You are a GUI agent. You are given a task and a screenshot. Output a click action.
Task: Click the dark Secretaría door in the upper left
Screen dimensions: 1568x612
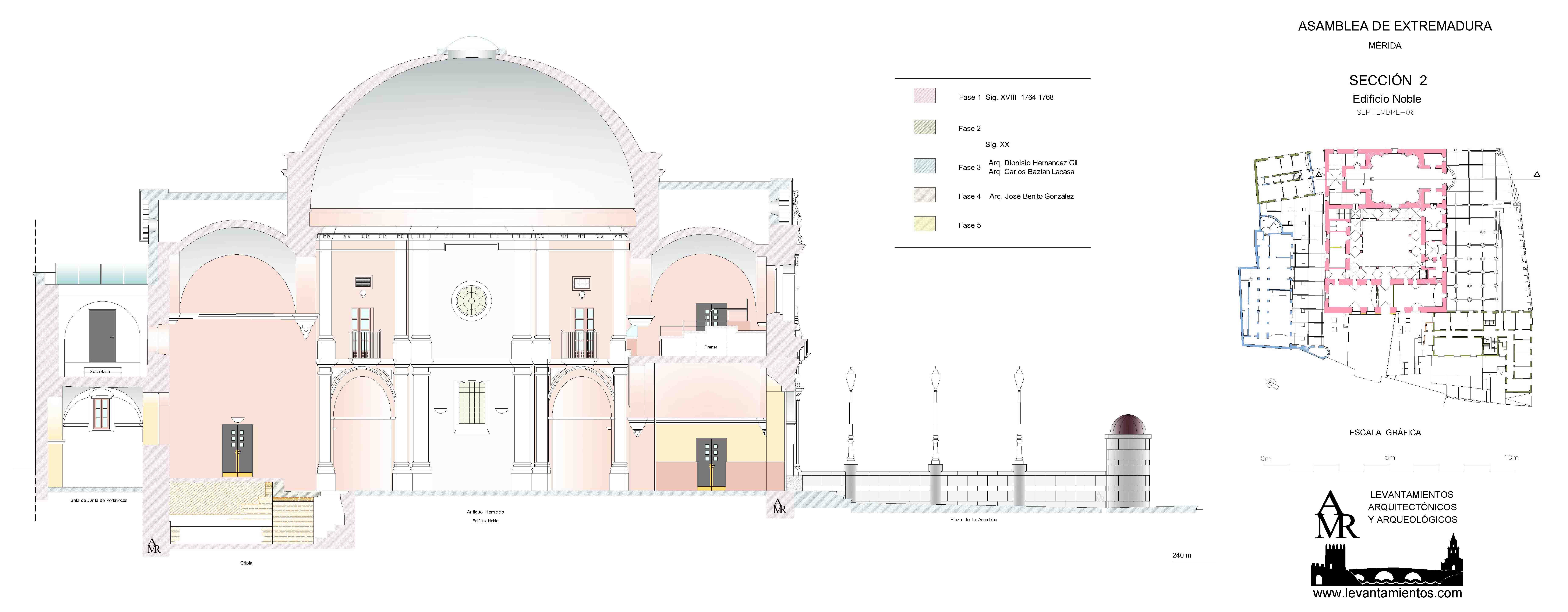click(x=102, y=336)
